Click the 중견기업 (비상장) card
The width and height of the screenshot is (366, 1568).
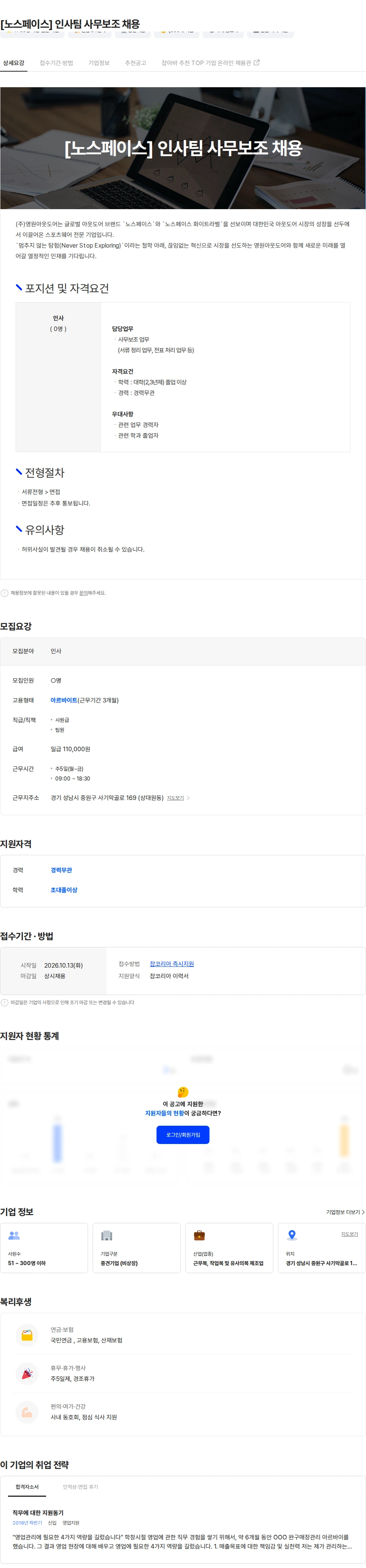click(136, 1248)
